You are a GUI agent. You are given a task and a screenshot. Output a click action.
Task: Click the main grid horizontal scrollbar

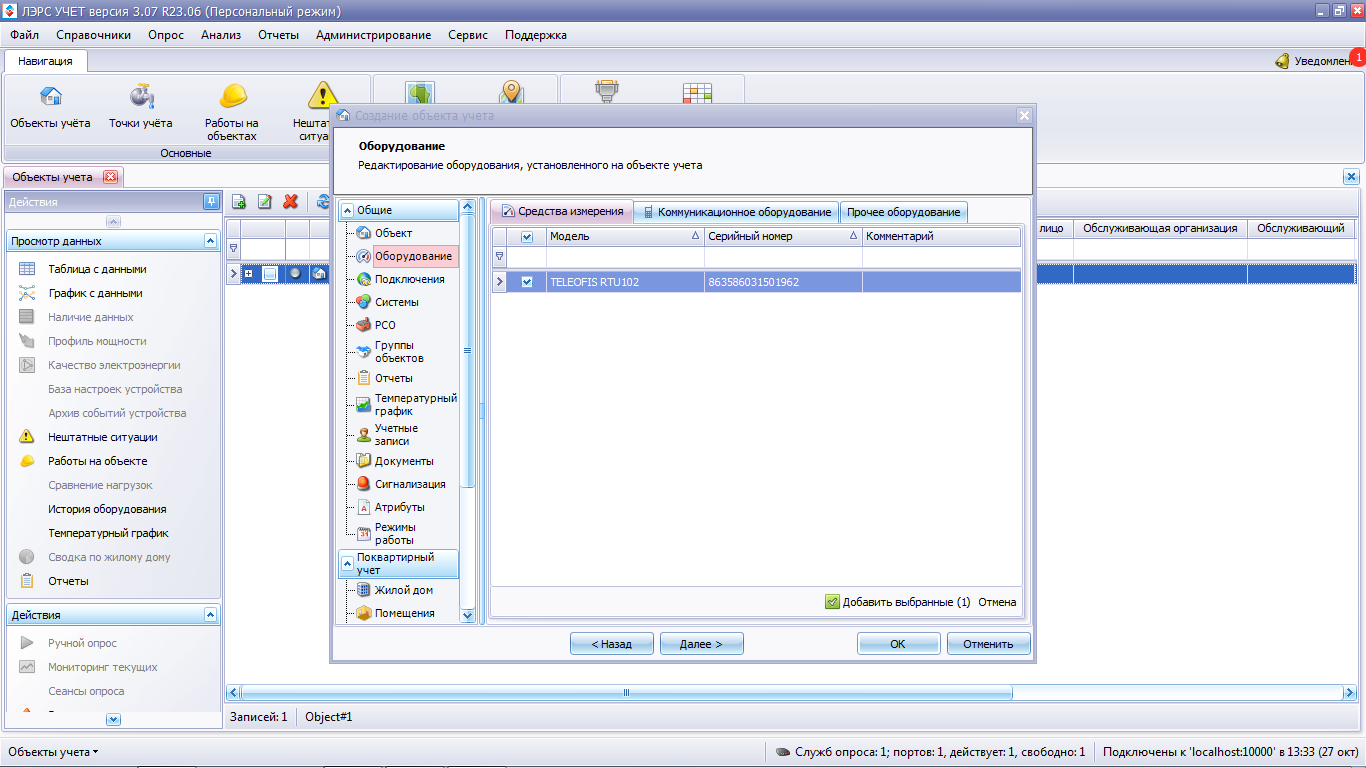coord(626,692)
